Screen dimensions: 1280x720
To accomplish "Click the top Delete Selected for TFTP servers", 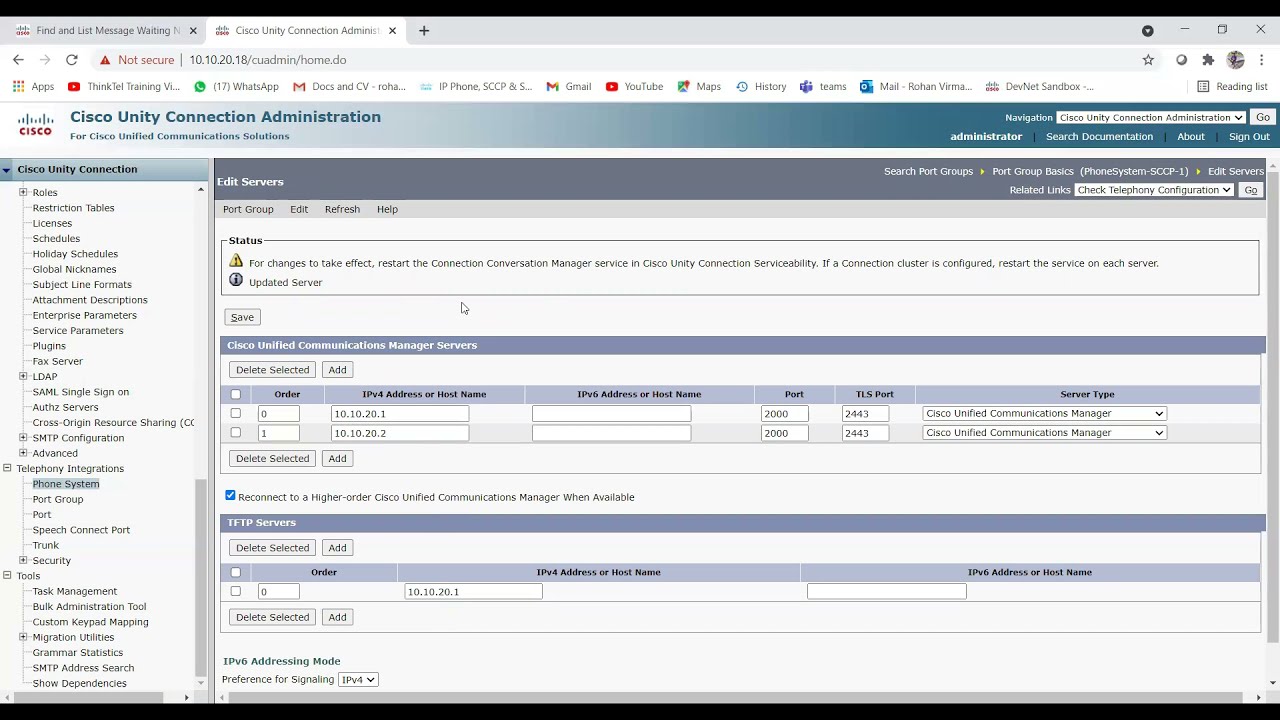I will tap(272, 548).
